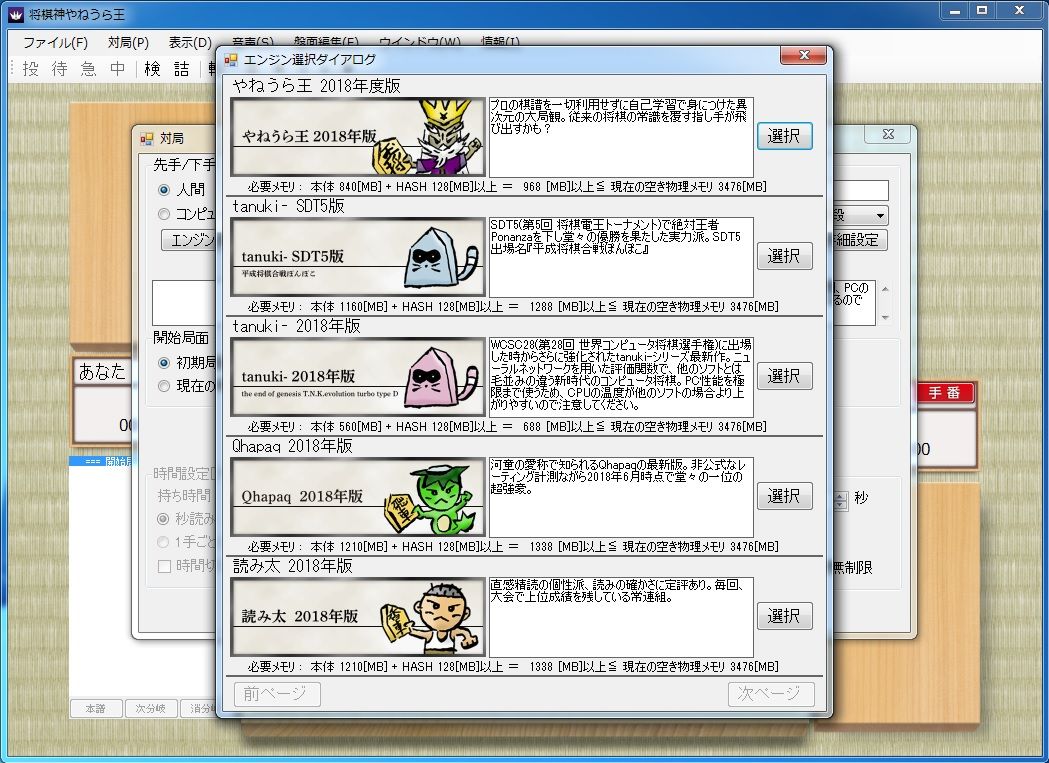Click the エンジン選択ダイアログ title icon
The width and height of the screenshot is (1049, 763).
click(231, 60)
